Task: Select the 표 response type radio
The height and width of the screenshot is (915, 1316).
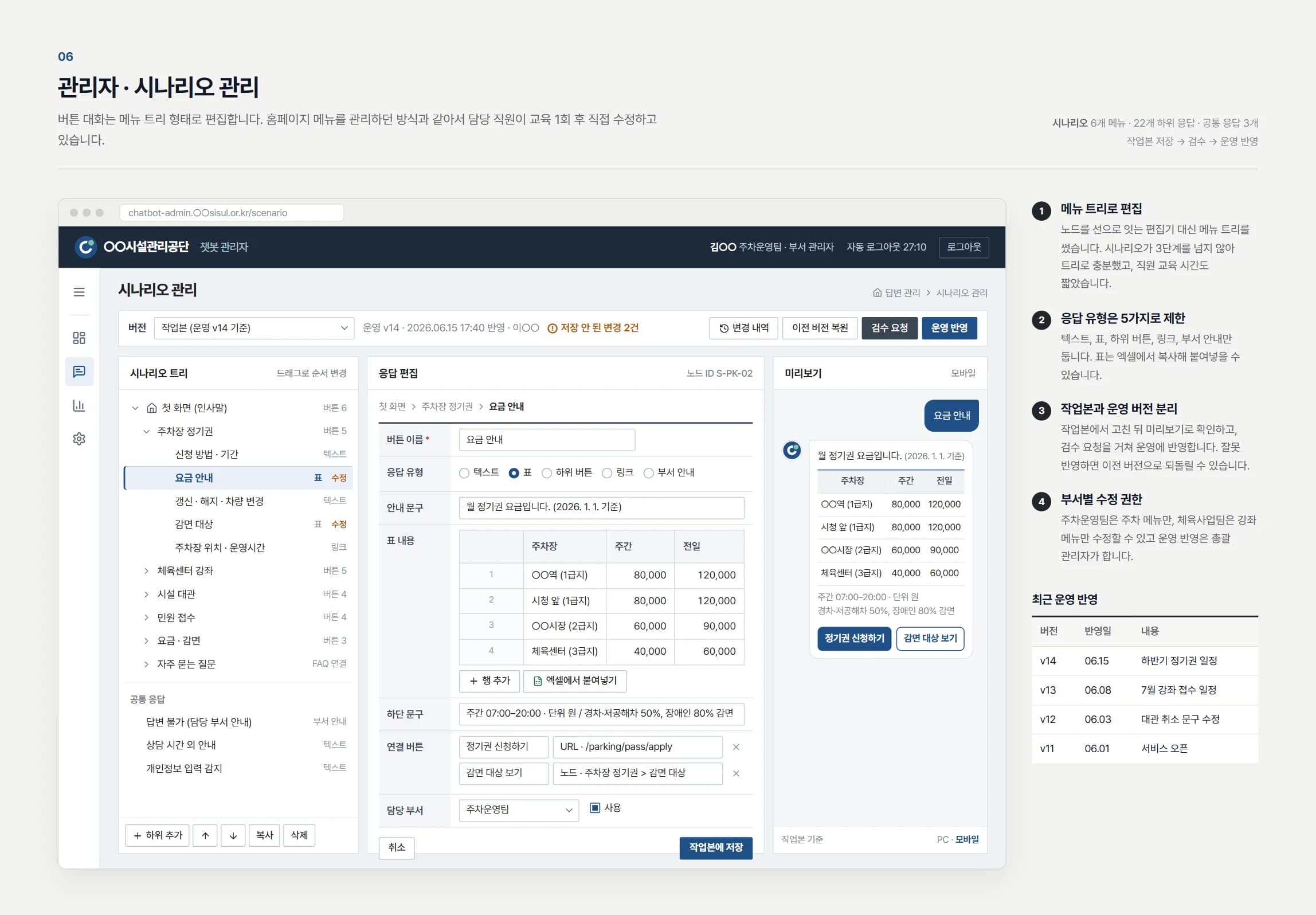Action: click(x=514, y=473)
